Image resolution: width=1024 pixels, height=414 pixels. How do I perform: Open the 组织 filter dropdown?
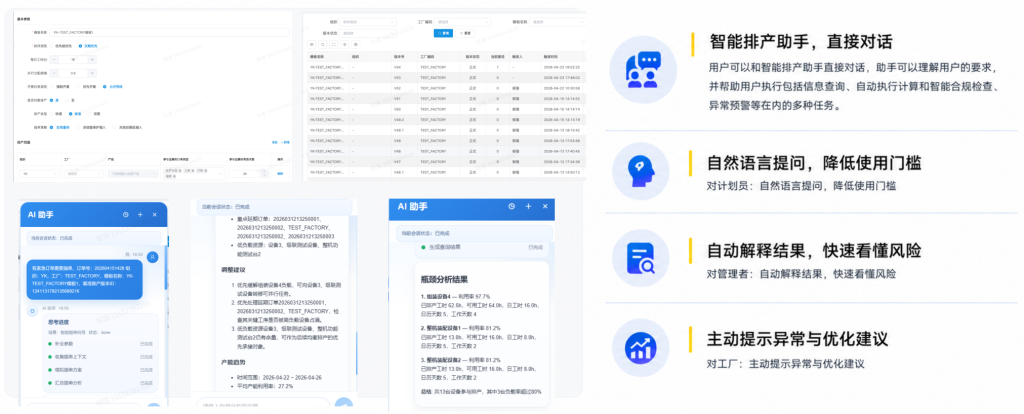pos(368,22)
